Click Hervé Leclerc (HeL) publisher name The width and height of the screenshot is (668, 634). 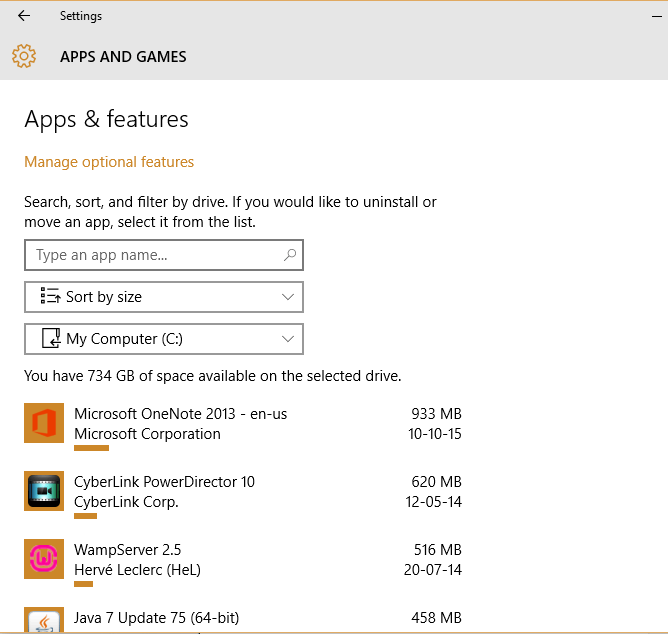click(x=137, y=570)
